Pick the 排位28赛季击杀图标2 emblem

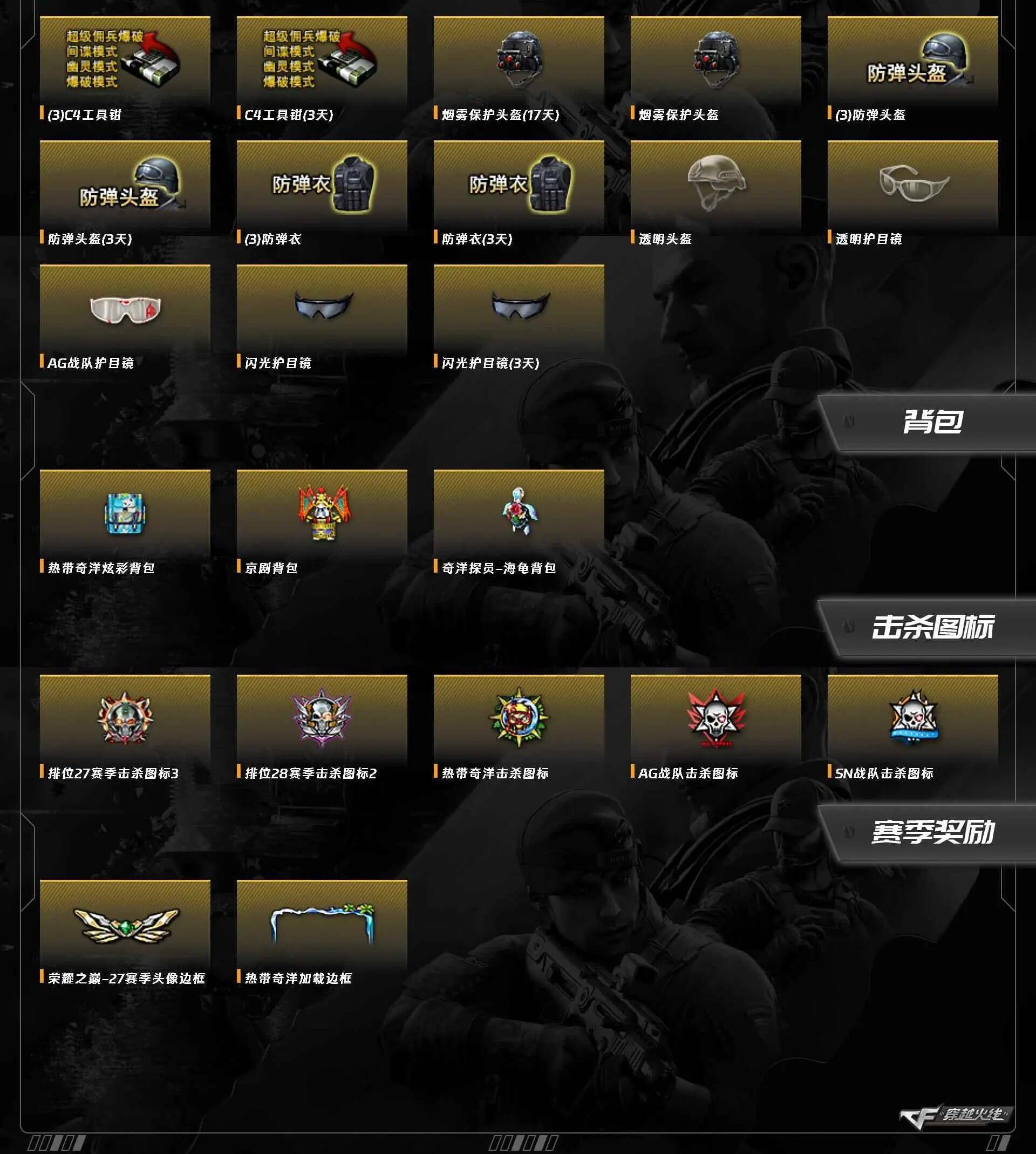pyautogui.click(x=322, y=717)
